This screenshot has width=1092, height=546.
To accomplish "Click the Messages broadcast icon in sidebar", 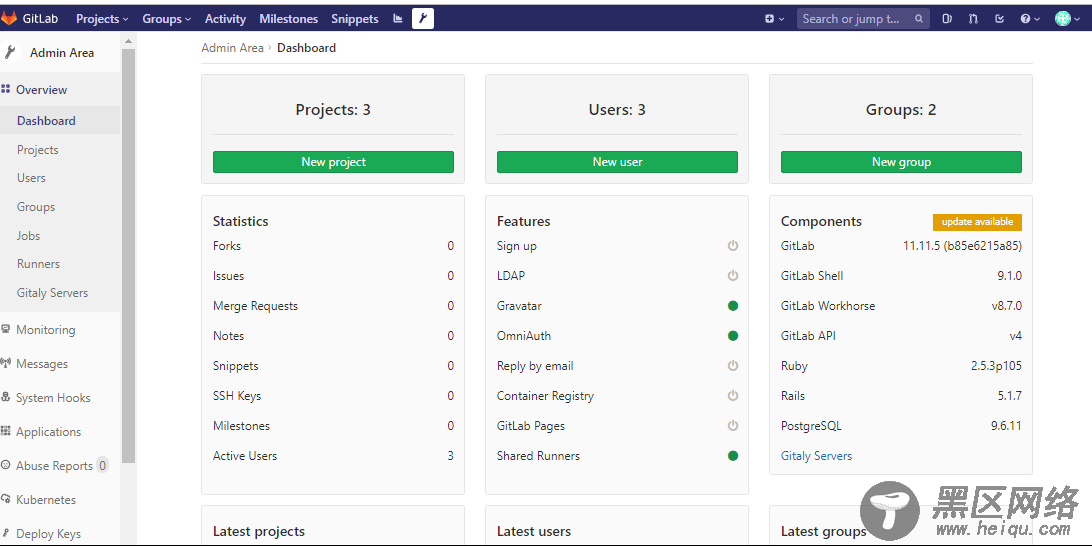I will [6, 364].
